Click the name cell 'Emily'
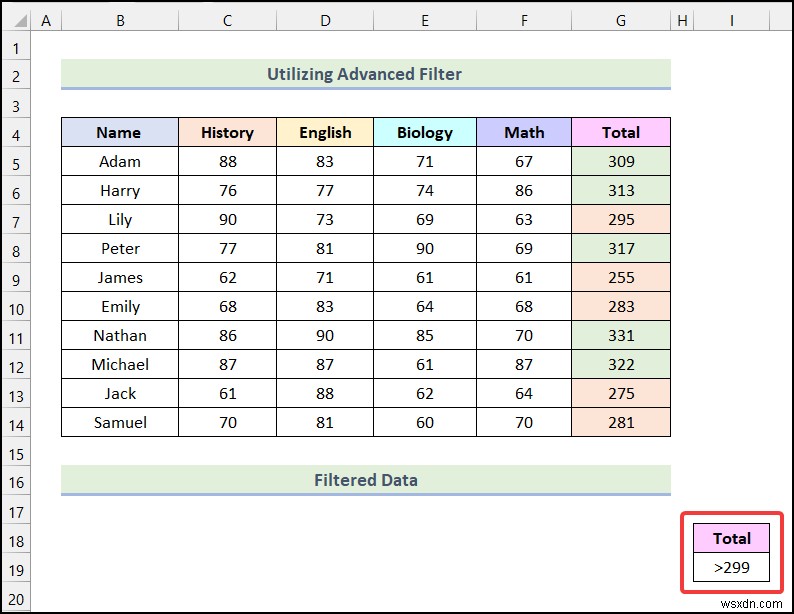 [x=120, y=306]
